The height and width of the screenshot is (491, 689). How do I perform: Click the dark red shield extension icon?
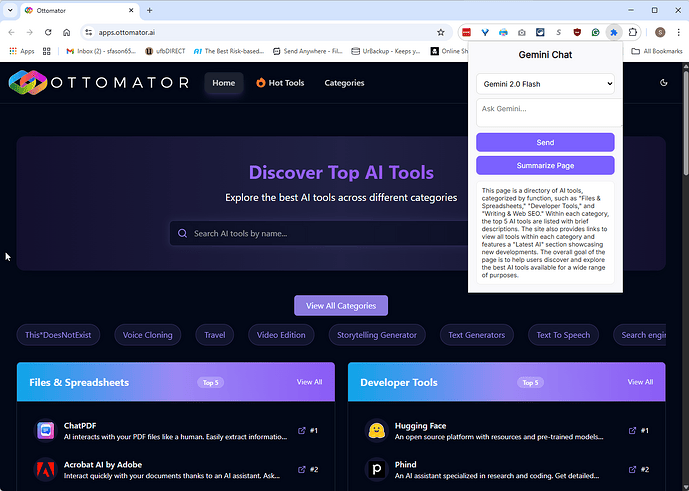pos(577,32)
